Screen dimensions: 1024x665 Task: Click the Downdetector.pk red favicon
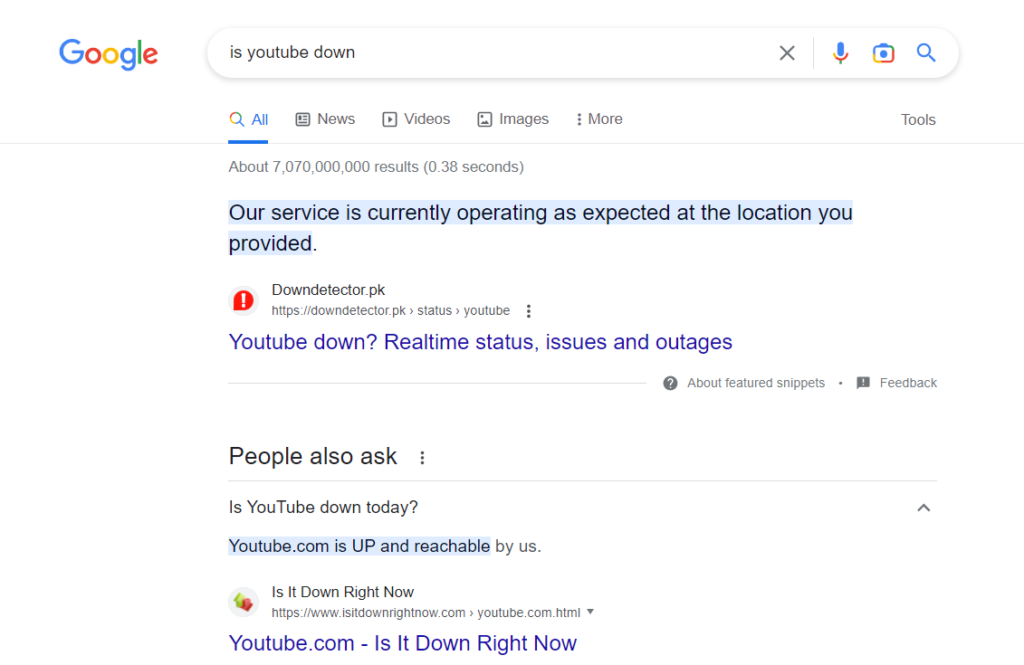pos(243,300)
